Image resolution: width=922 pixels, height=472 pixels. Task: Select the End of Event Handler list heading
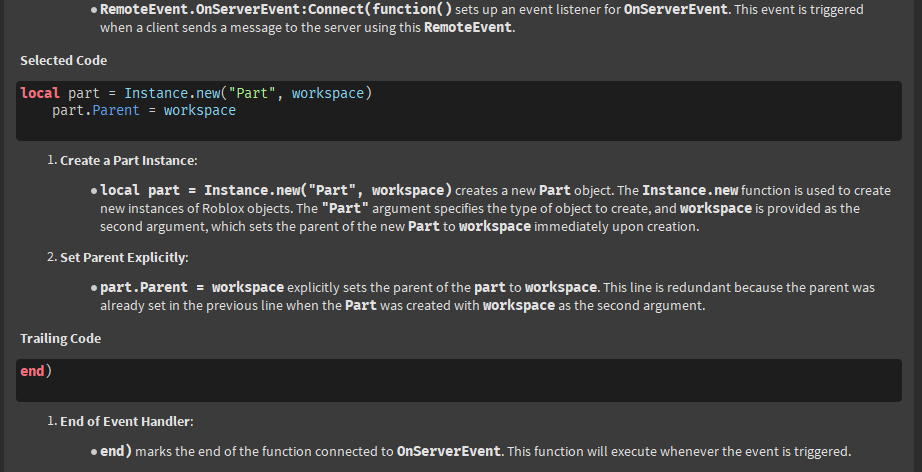click(x=127, y=421)
